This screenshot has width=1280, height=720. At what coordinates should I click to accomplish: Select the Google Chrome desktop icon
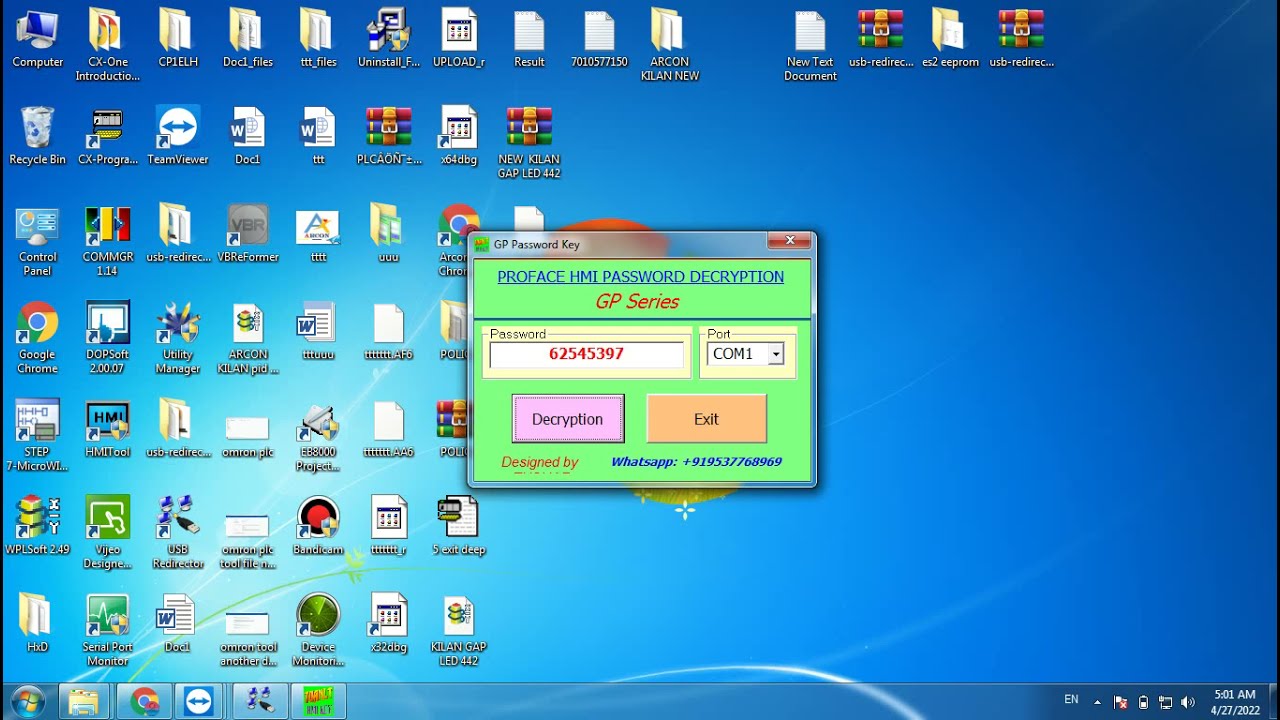pos(38,338)
